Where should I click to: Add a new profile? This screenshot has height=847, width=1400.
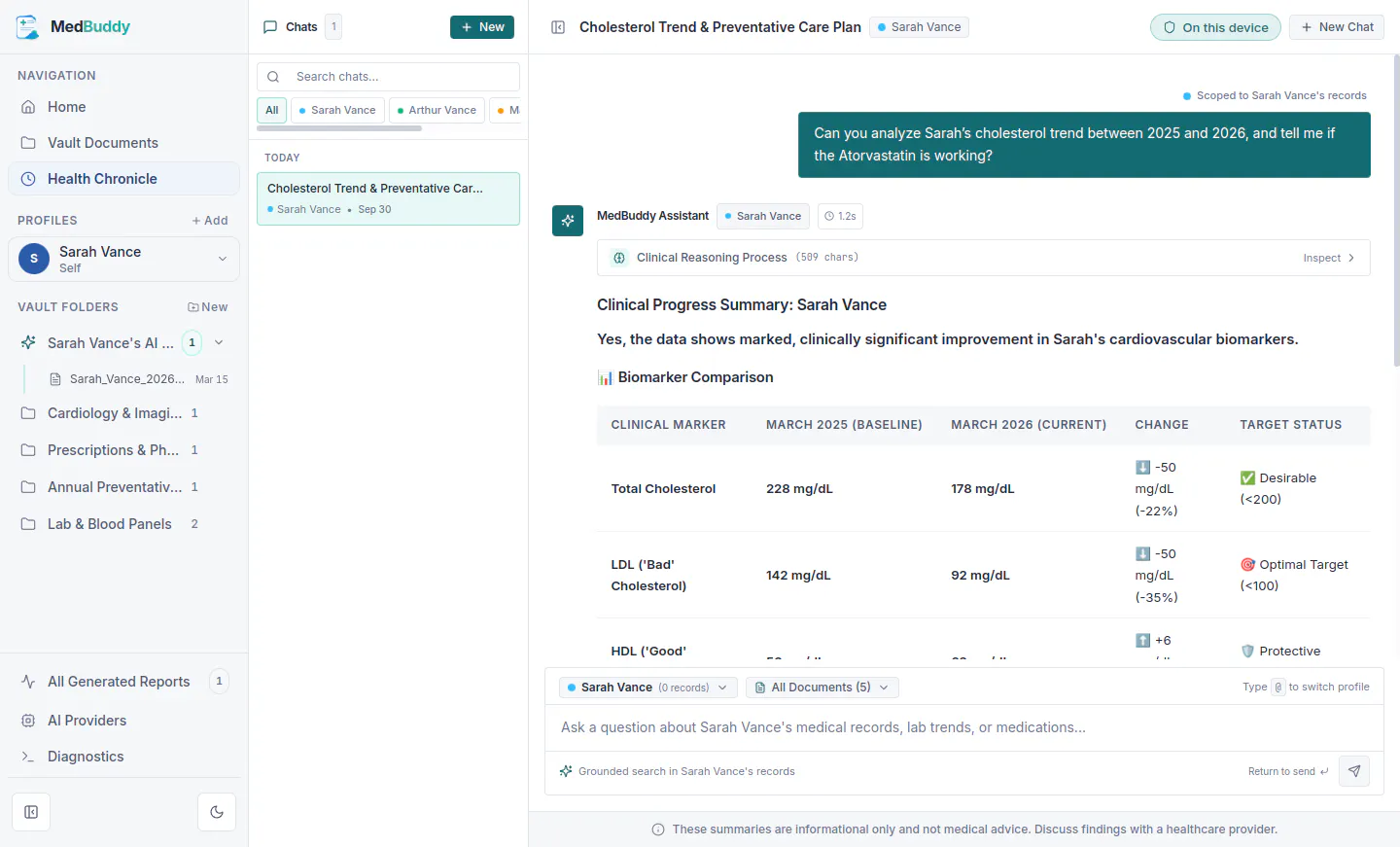(210, 221)
